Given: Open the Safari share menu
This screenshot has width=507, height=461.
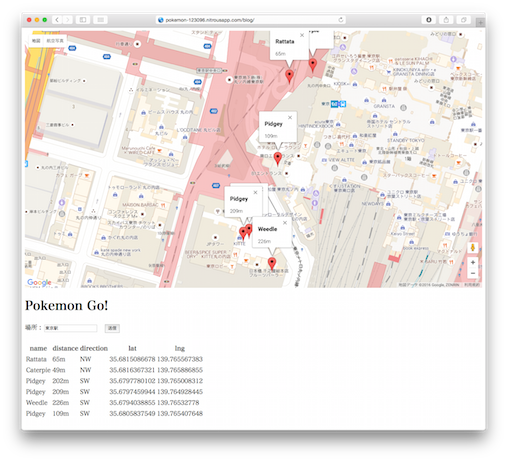Looking at the screenshot, I should pos(446,20).
